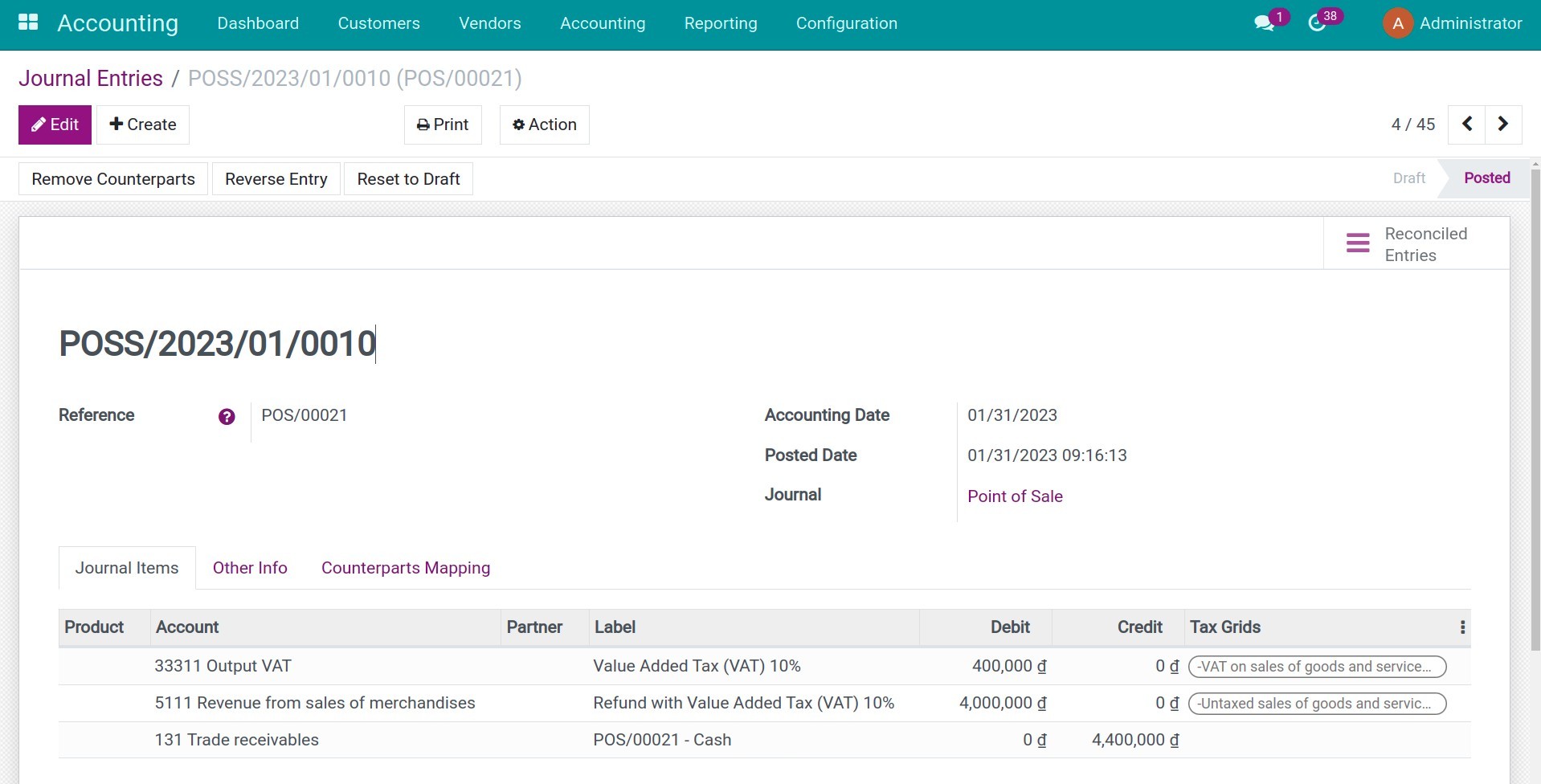
Task: Switch to Counterparts Mapping tab
Action: (x=405, y=568)
